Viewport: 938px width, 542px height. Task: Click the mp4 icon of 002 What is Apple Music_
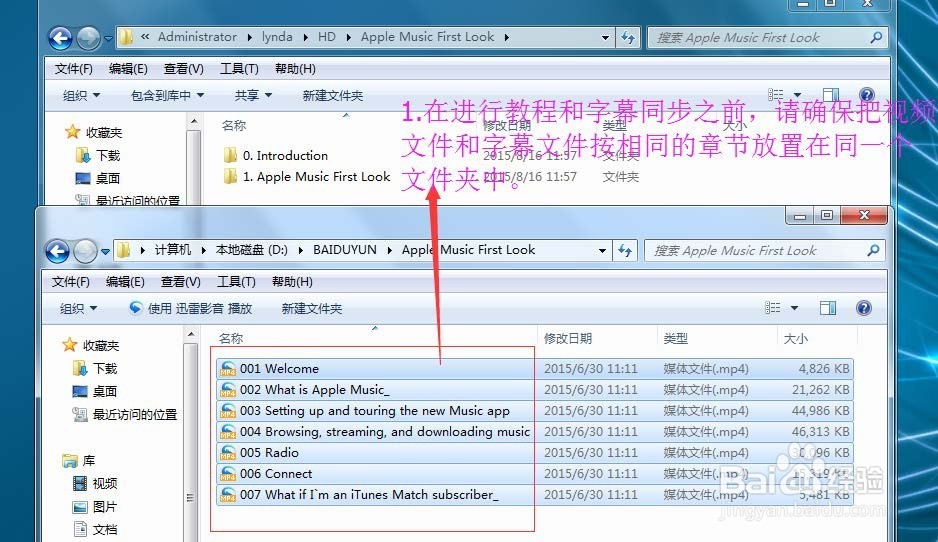pyautogui.click(x=228, y=389)
